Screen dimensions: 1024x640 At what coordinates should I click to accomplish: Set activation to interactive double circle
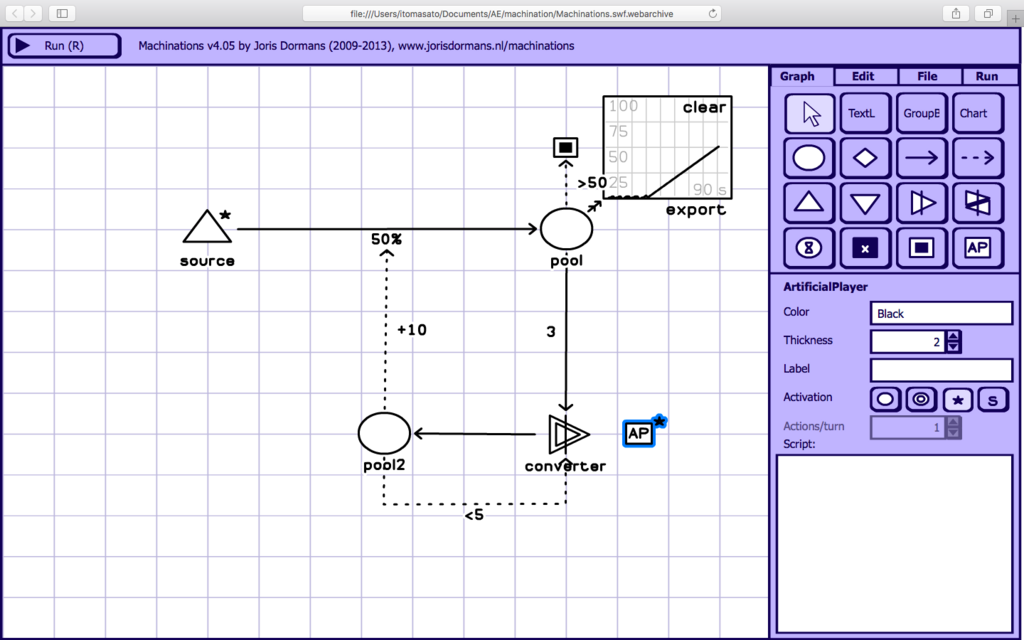pyautogui.click(x=921, y=399)
